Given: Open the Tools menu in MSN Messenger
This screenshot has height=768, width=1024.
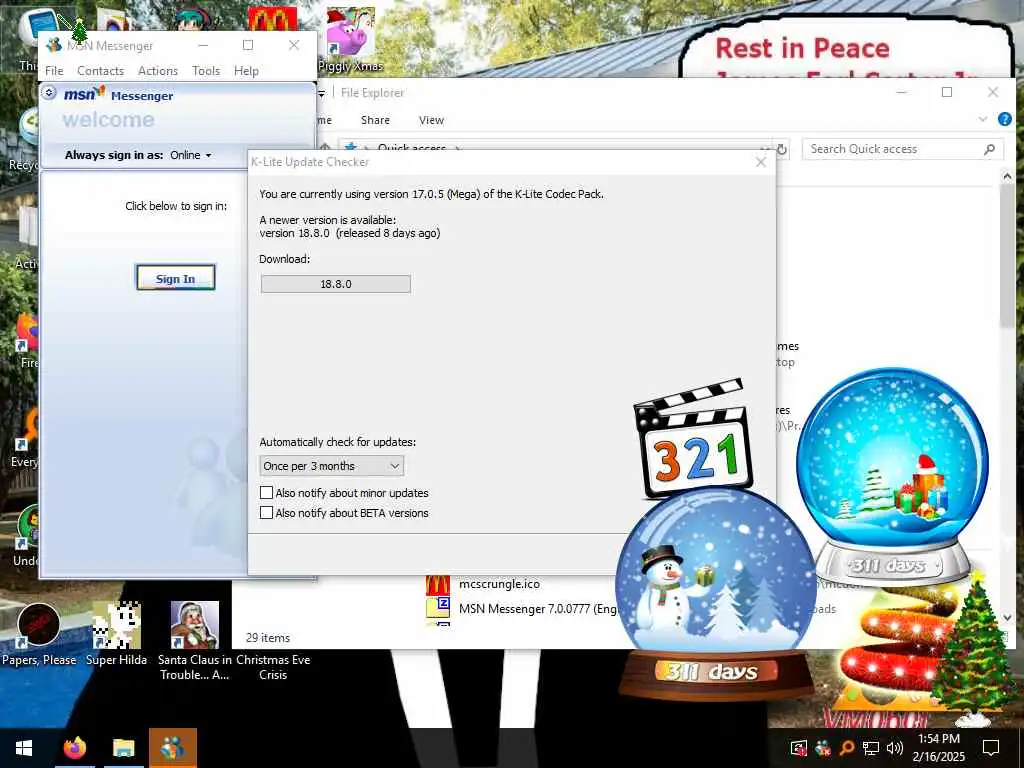Looking at the screenshot, I should click(x=206, y=71).
